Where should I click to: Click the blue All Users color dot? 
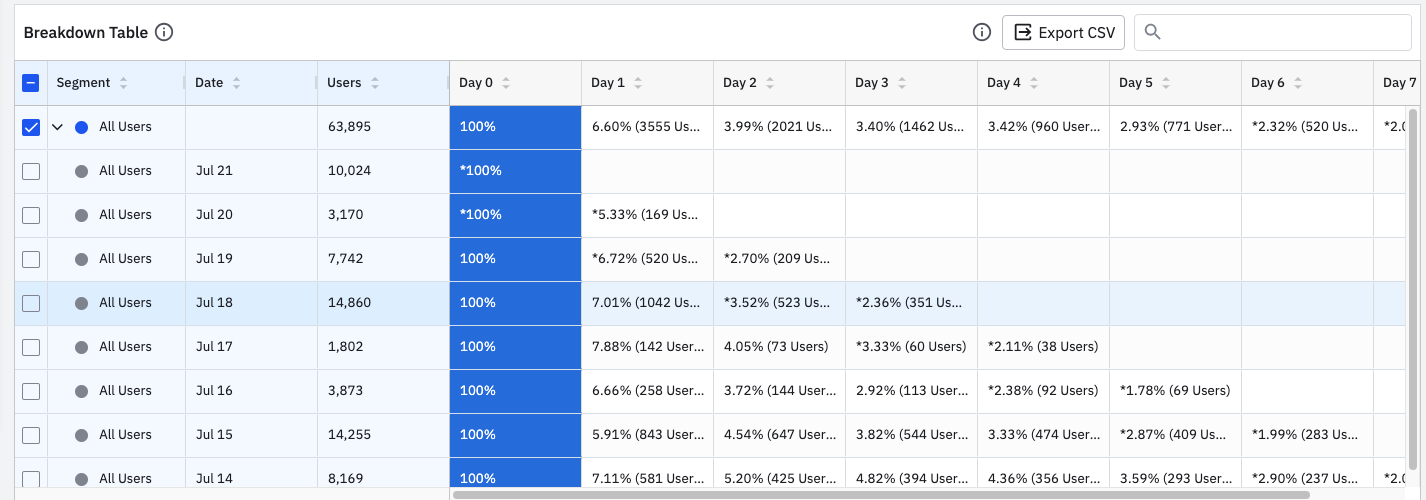pyautogui.click(x=82, y=127)
